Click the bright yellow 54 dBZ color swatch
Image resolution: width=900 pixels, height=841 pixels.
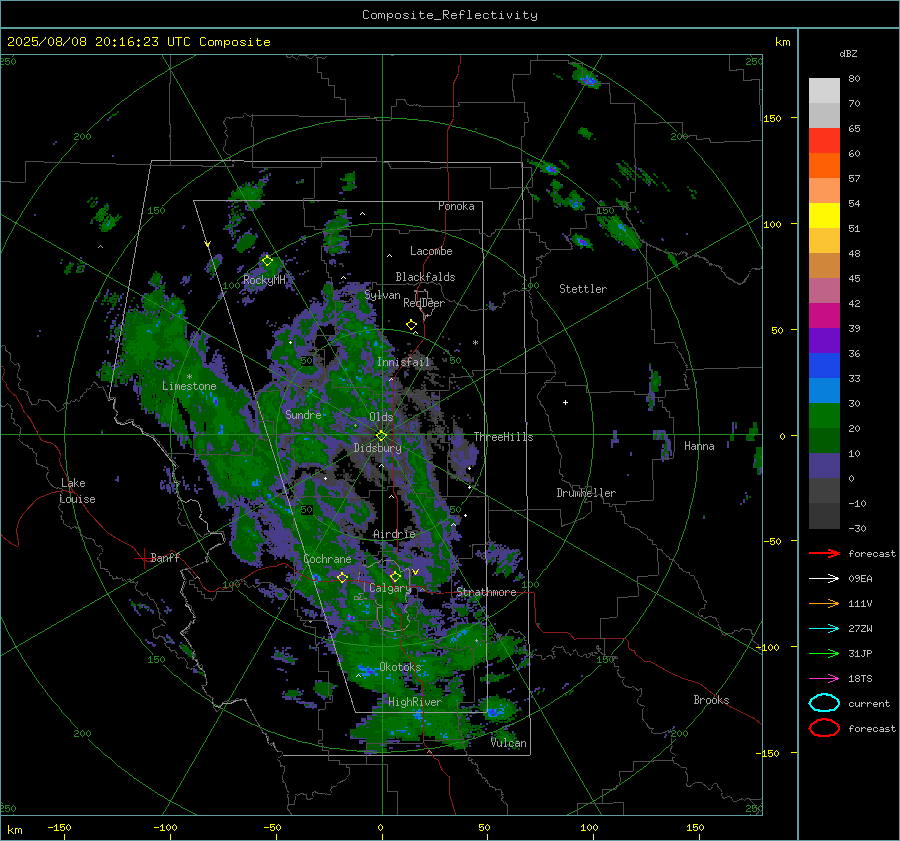[824, 216]
